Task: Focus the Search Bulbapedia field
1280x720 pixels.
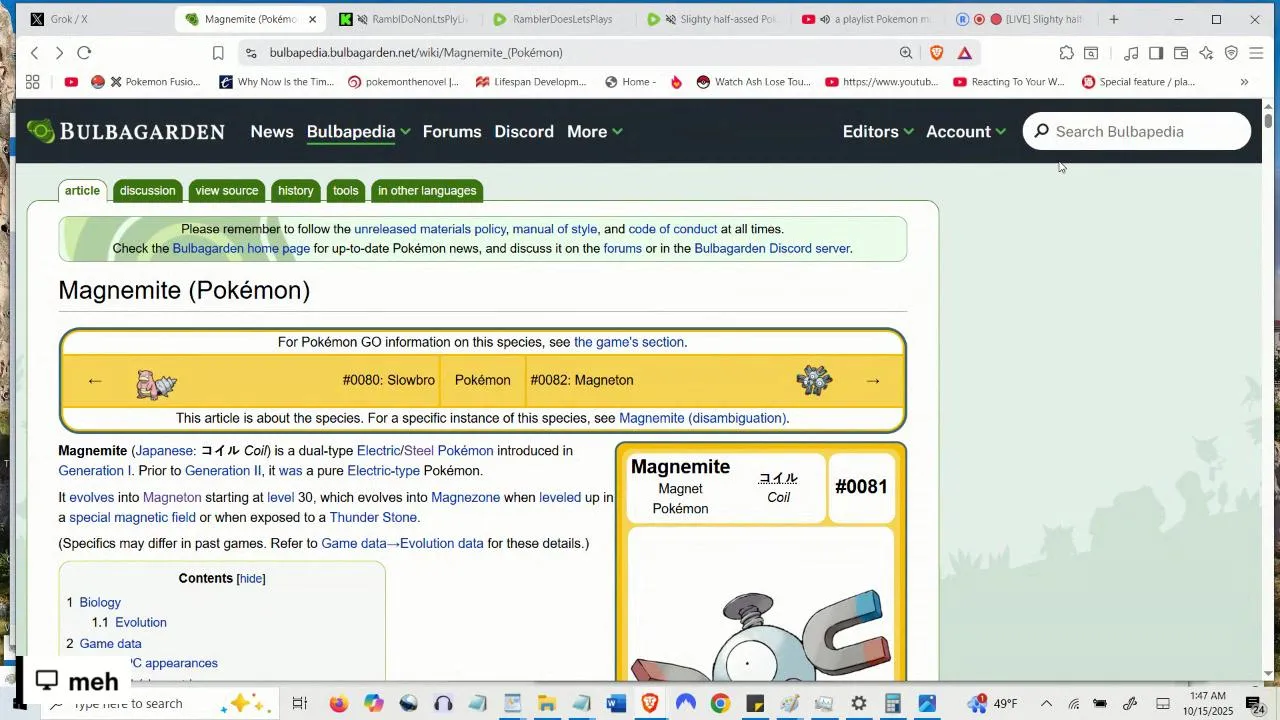Action: click(x=1137, y=131)
